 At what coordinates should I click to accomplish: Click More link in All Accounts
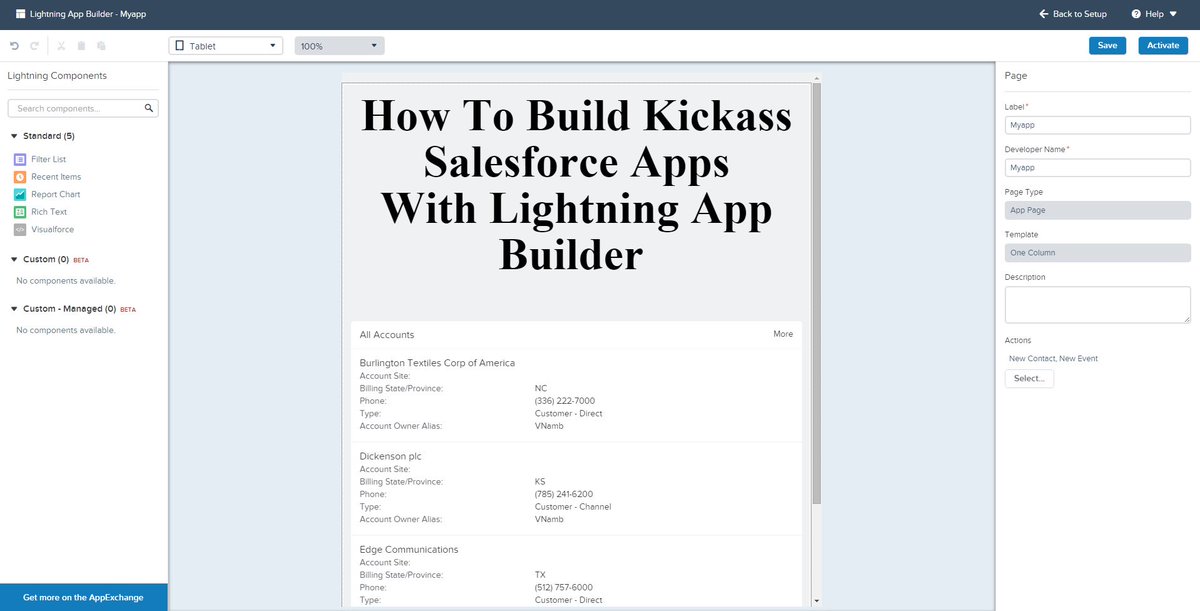tap(783, 334)
